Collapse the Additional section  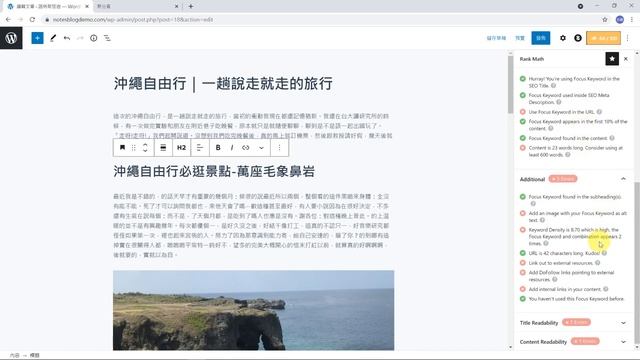pos(623,179)
